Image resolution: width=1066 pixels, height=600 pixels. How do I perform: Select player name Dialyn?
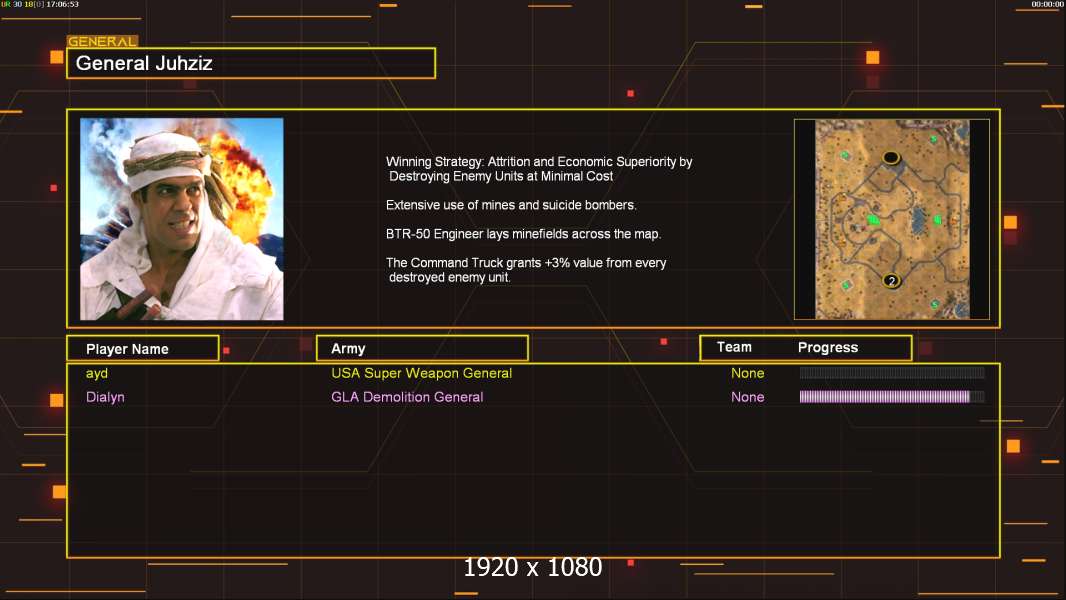point(105,397)
